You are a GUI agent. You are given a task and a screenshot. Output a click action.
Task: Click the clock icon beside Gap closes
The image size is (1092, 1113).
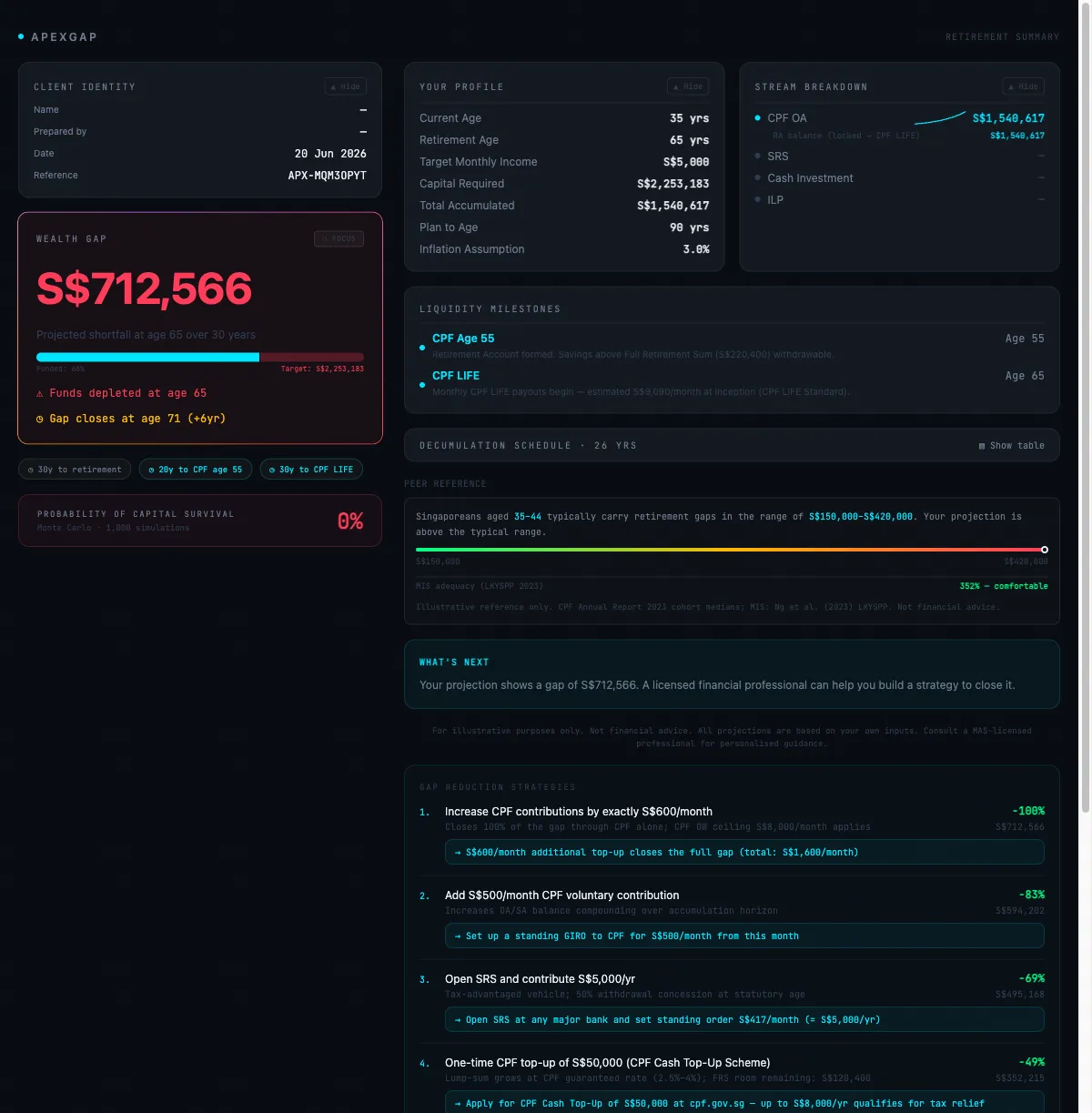click(40, 419)
